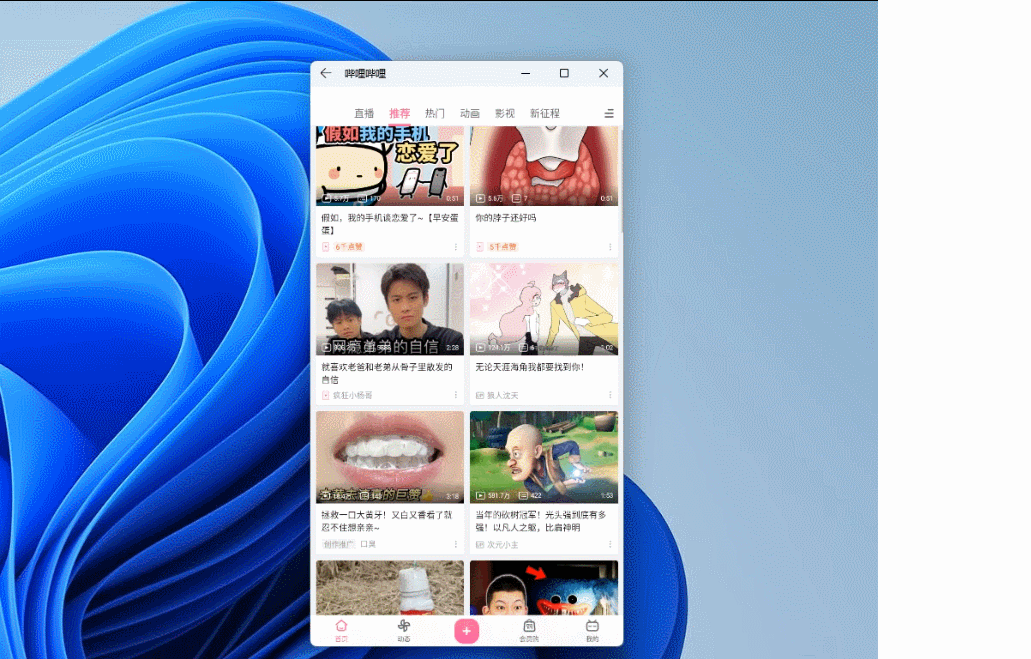The height and width of the screenshot is (659, 1031).
Task: Click the 创作推广 label
Action: 339,545
